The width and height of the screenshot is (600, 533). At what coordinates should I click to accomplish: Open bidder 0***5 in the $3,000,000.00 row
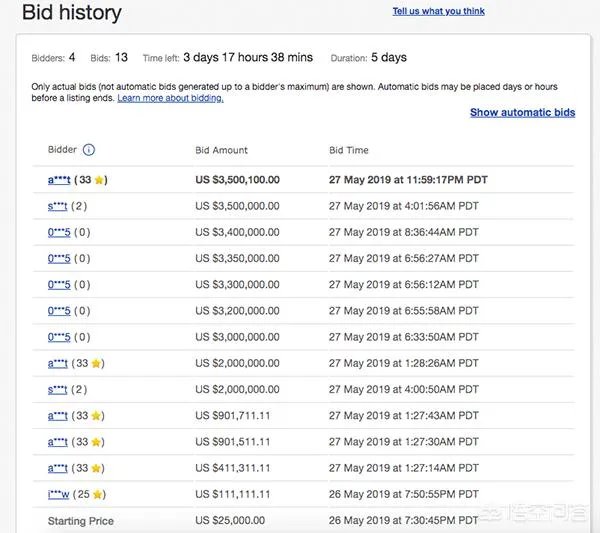[x=57, y=337]
